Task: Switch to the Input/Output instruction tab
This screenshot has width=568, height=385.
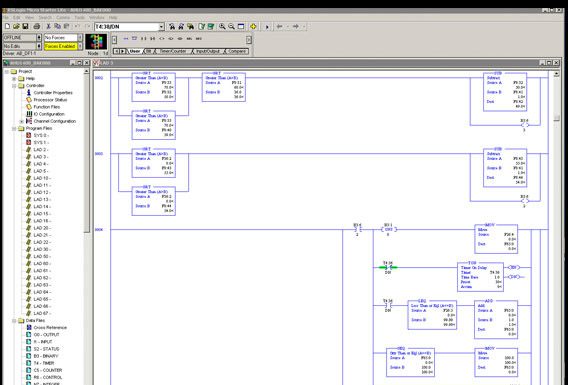Action: tap(207, 51)
